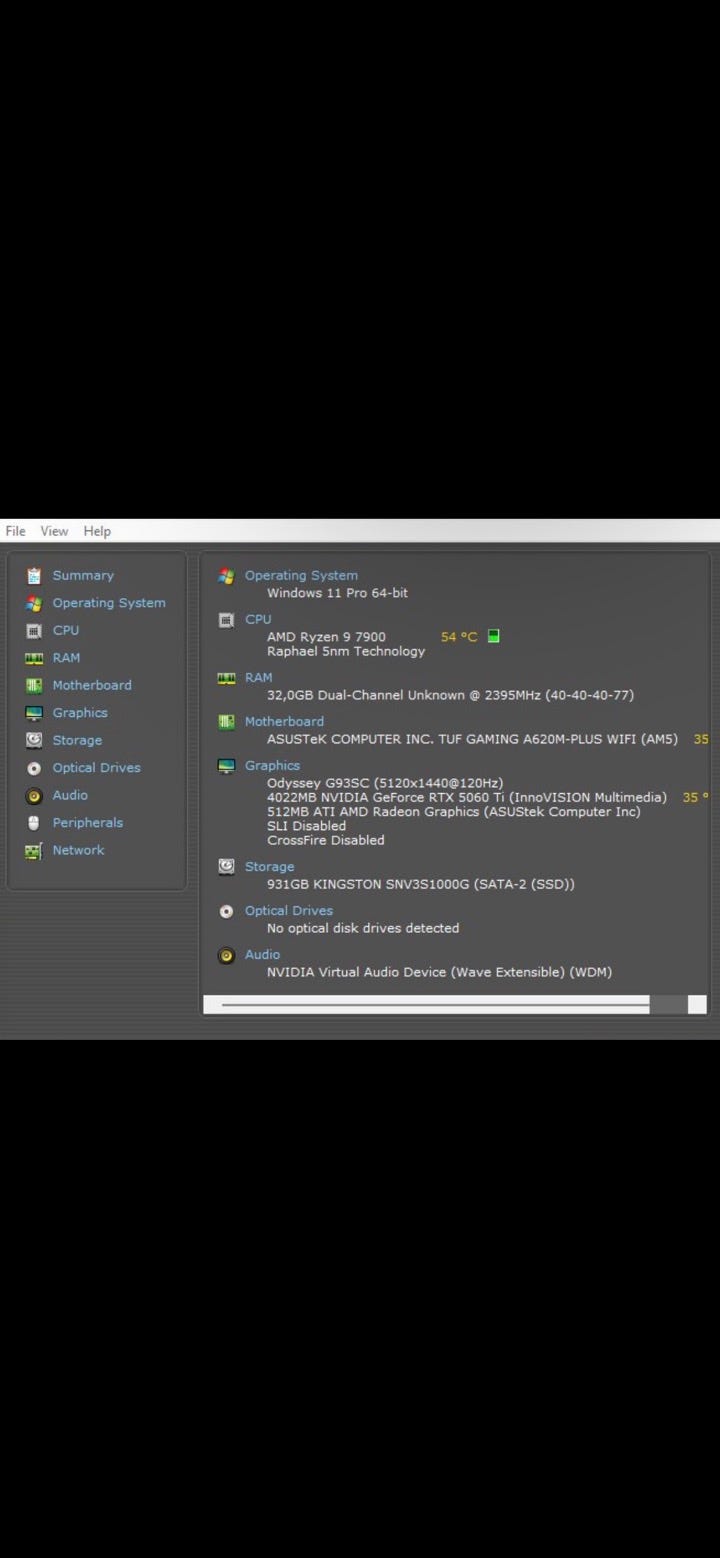
Task: Open the Storage heading link in summary
Action: [x=270, y=867]
